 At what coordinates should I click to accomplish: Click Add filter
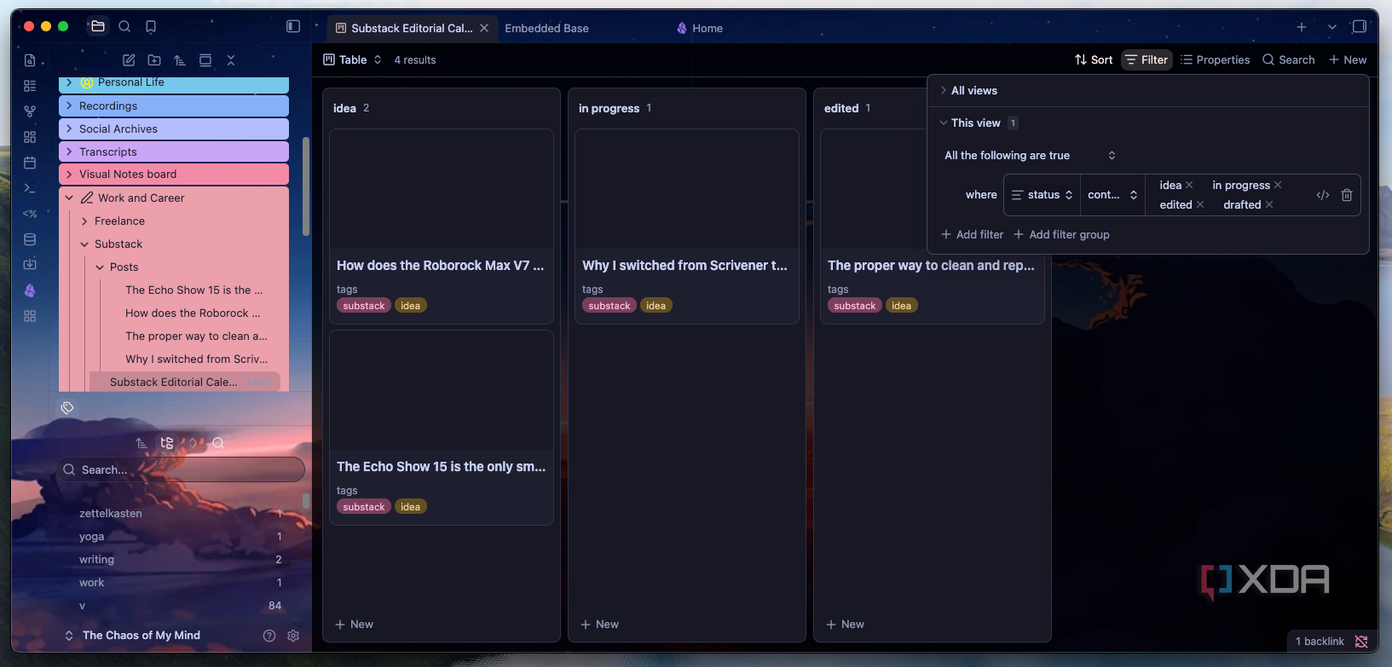coord(972,235)
